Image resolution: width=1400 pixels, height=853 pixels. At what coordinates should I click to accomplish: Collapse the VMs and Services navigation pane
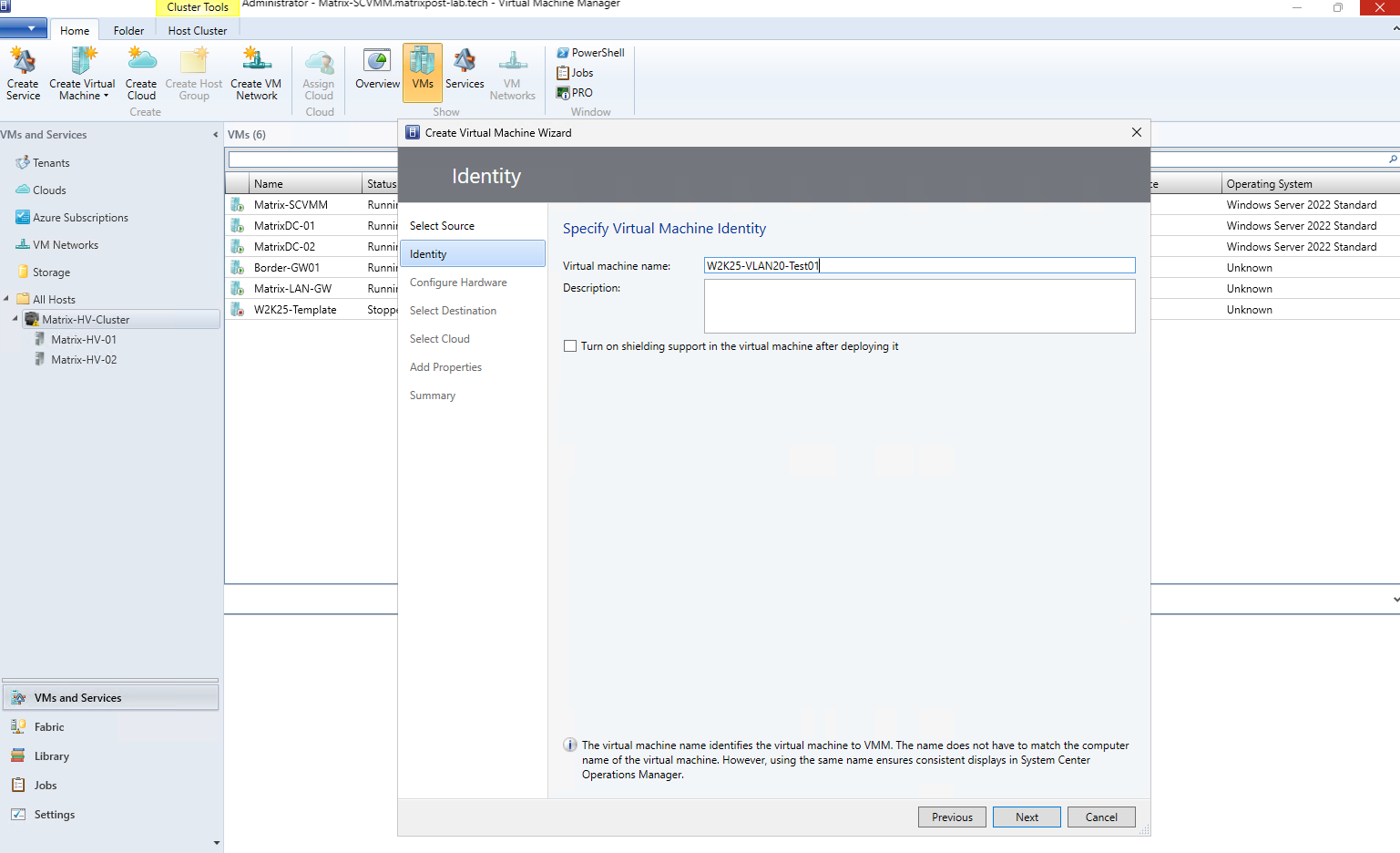click(216, 135)
